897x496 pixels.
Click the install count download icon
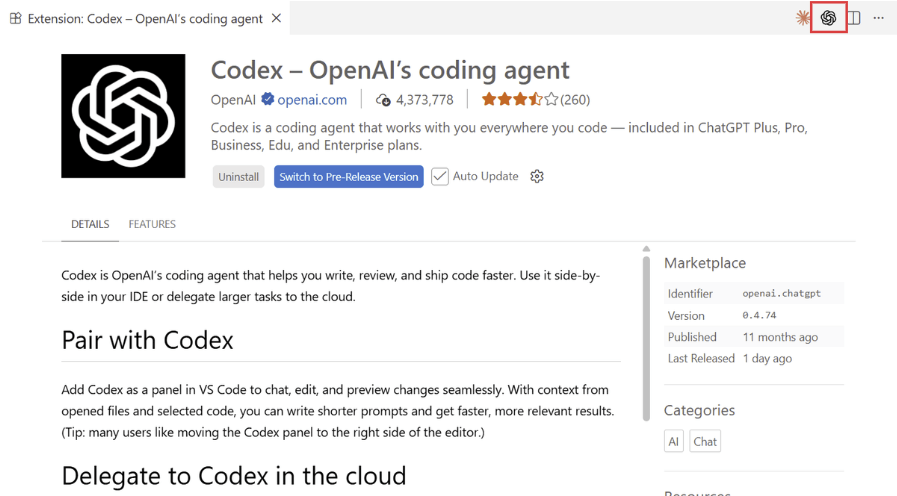(383, 100)
